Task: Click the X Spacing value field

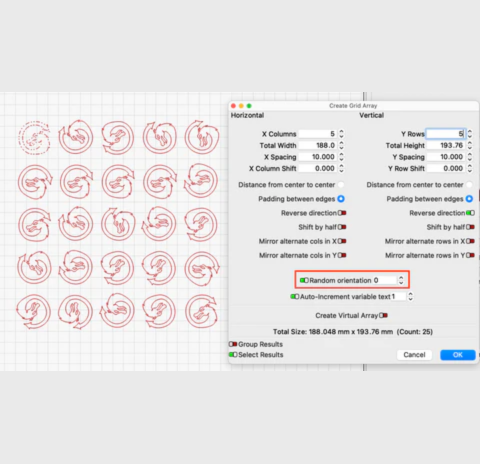Action: tap(317, 157)
